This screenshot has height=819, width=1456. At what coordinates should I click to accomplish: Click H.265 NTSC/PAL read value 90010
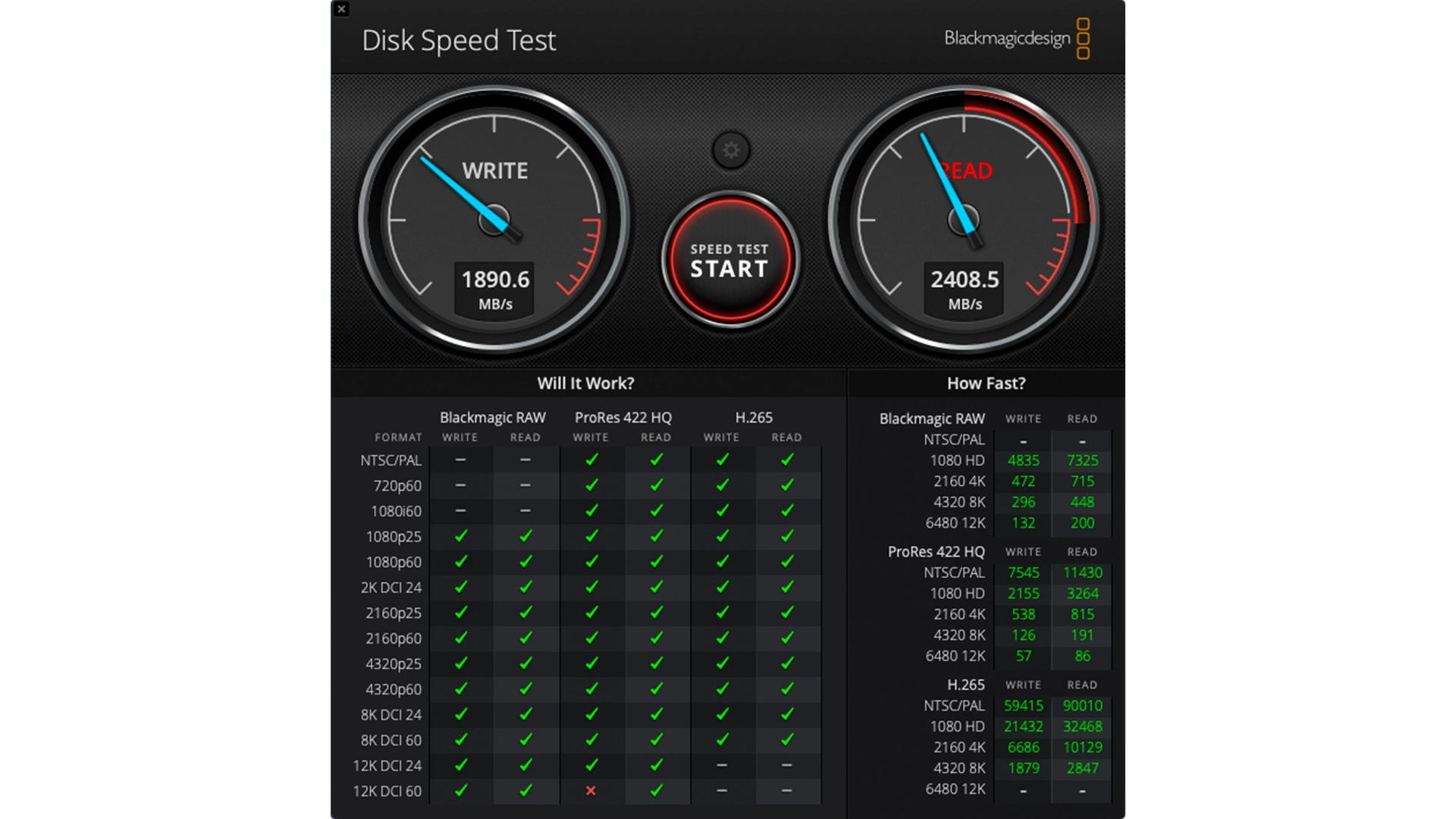[x=1082, y=705]
